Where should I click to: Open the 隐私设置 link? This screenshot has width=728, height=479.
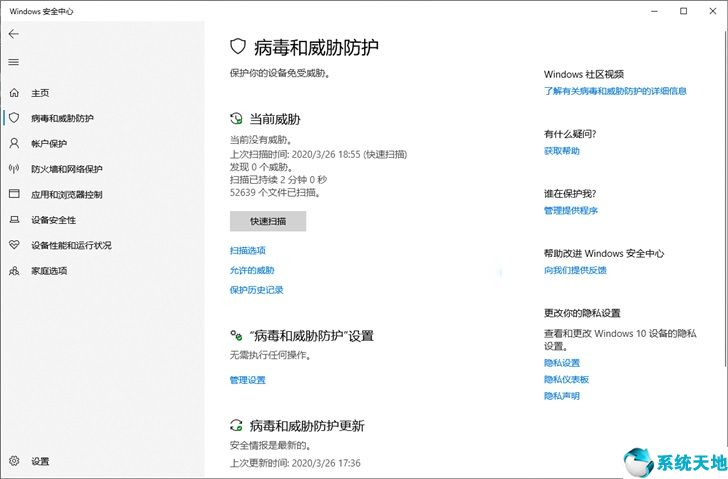coord(562,363)
